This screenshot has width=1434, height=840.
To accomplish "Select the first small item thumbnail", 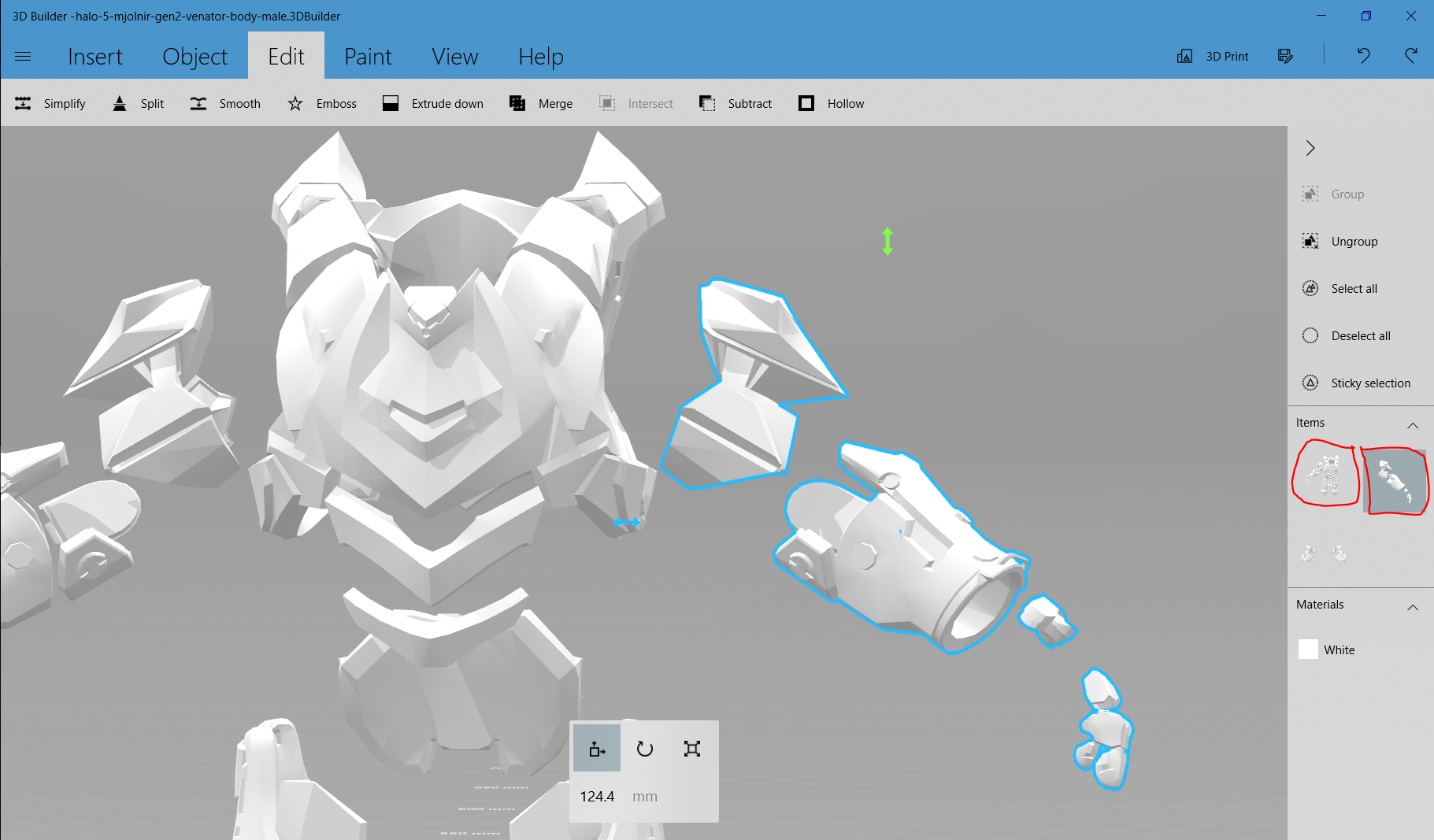I will 1308,553.
